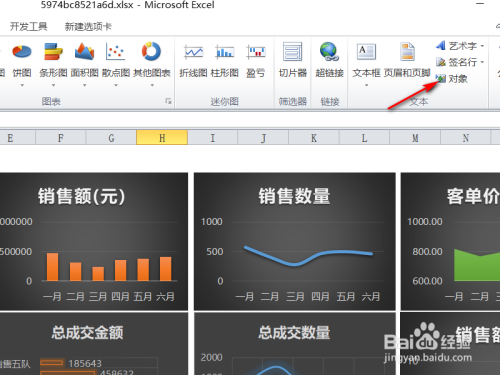This screenshot has height=375, width=500.
Task: Click the Slicer (切片器) icon
Action: point(293,52)
